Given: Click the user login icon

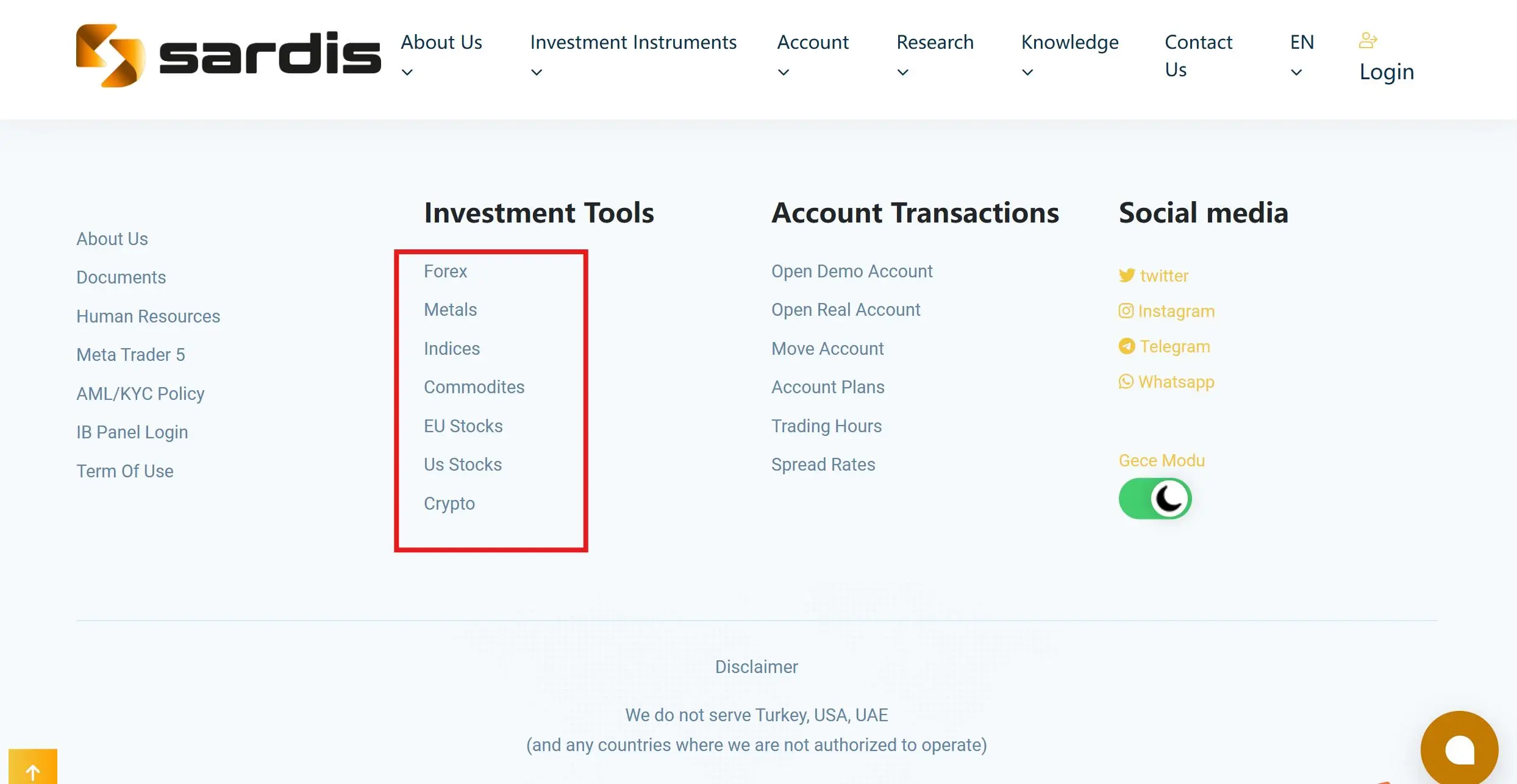Looking at the screenshot, I should [1368, 40].
